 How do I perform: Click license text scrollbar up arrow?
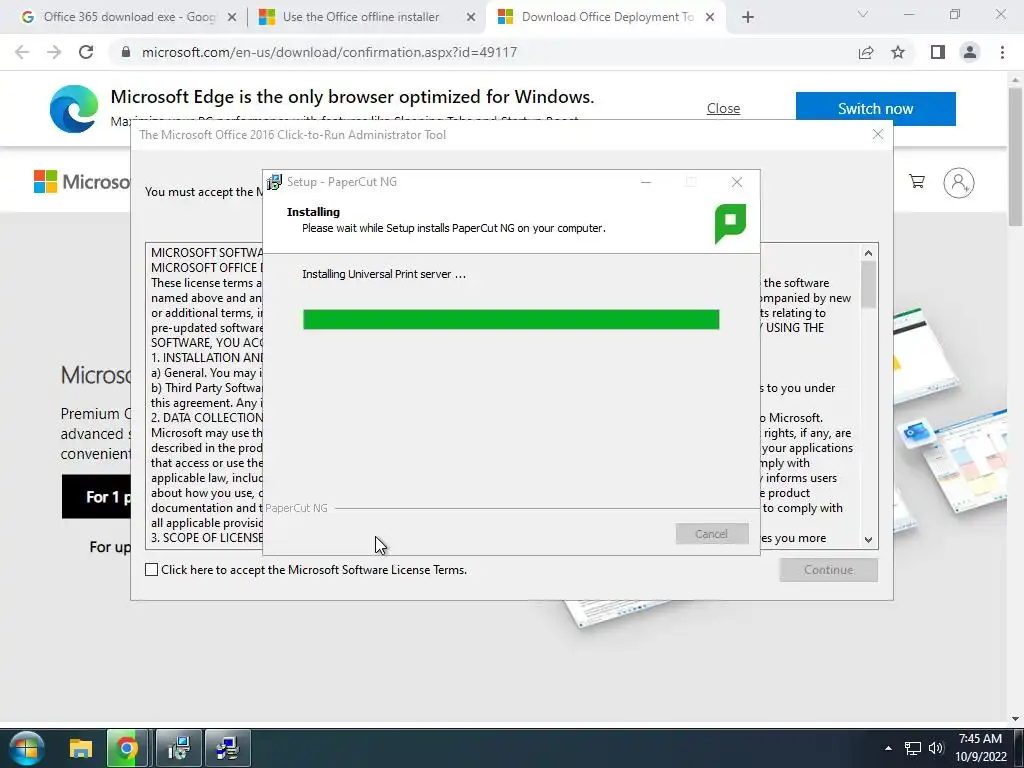[x=868, y=253]
